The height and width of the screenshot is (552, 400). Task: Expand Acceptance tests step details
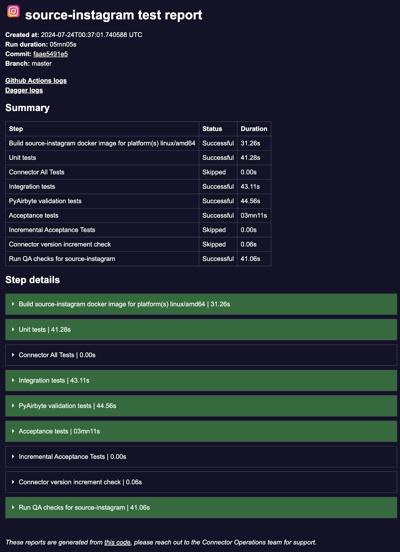tap(201, 431)
